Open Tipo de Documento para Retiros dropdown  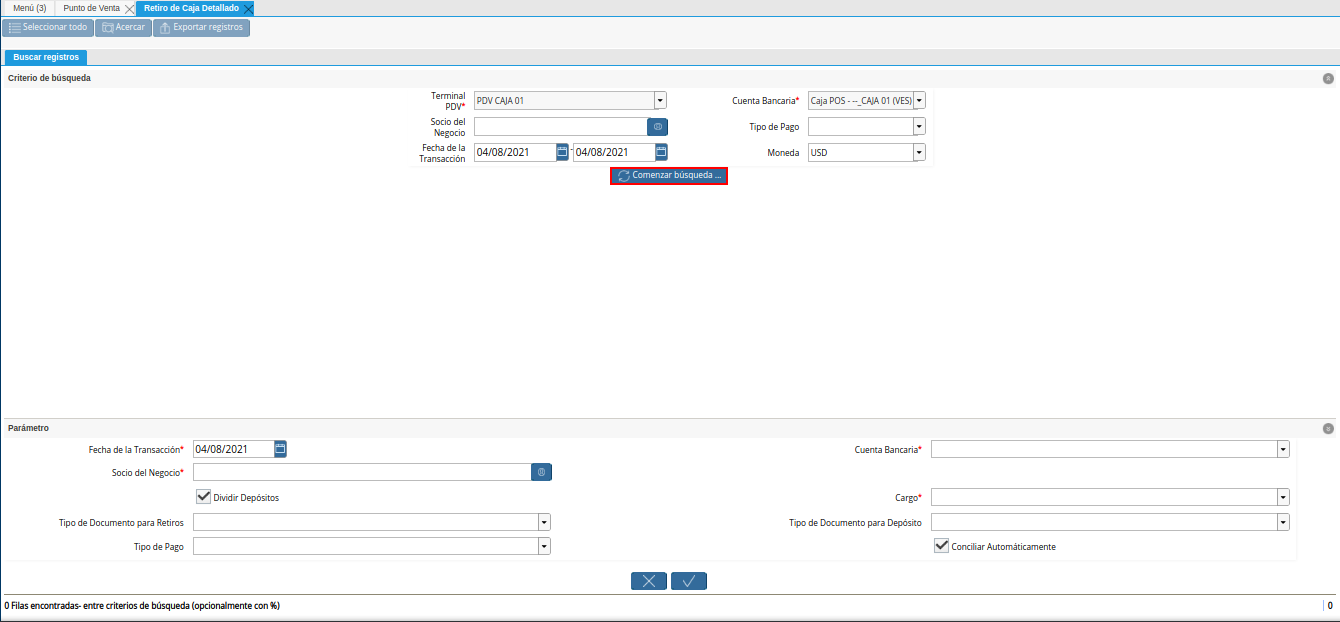(544, 522)
